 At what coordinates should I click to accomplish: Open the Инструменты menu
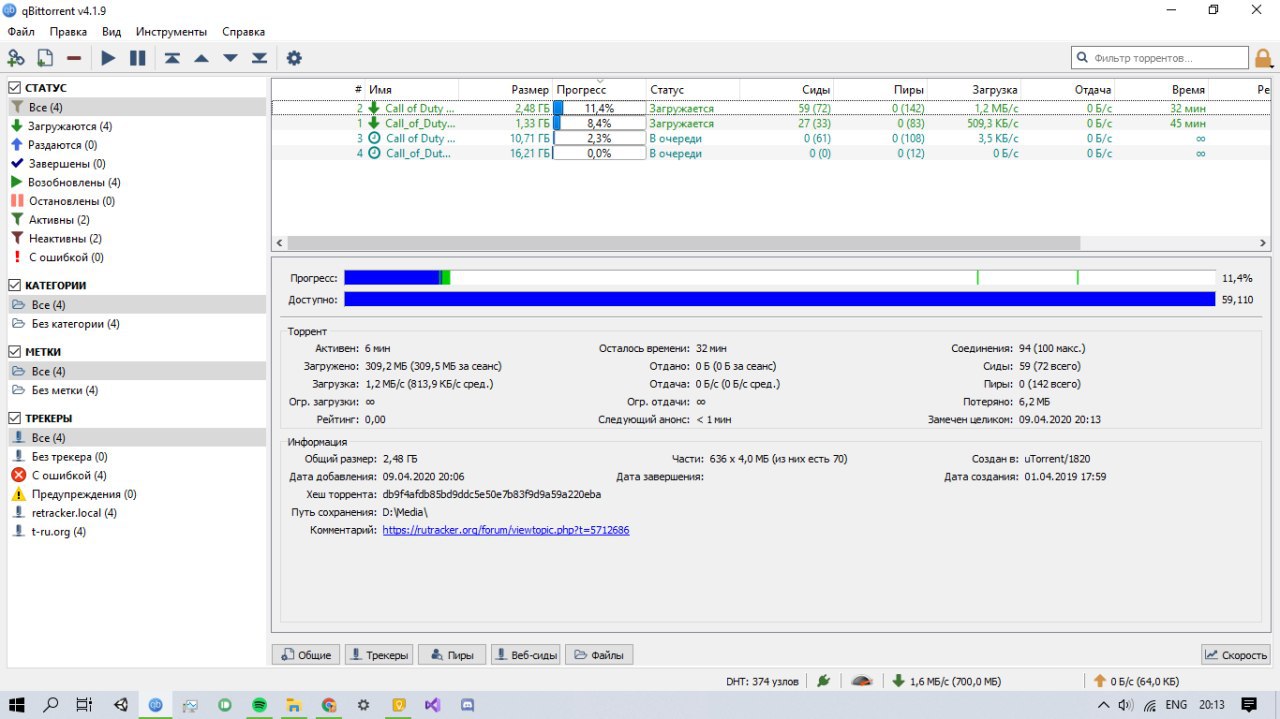click(171, 32)
